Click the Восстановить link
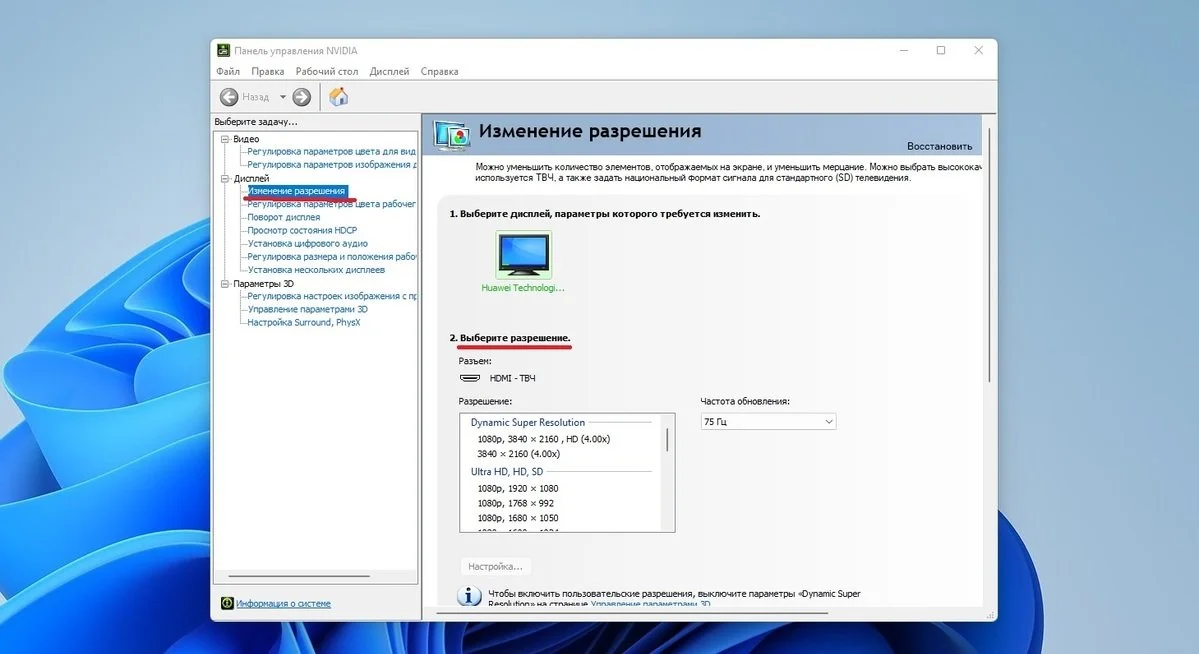This screenshot has height=654, width=1199. [x=940, y=146]
